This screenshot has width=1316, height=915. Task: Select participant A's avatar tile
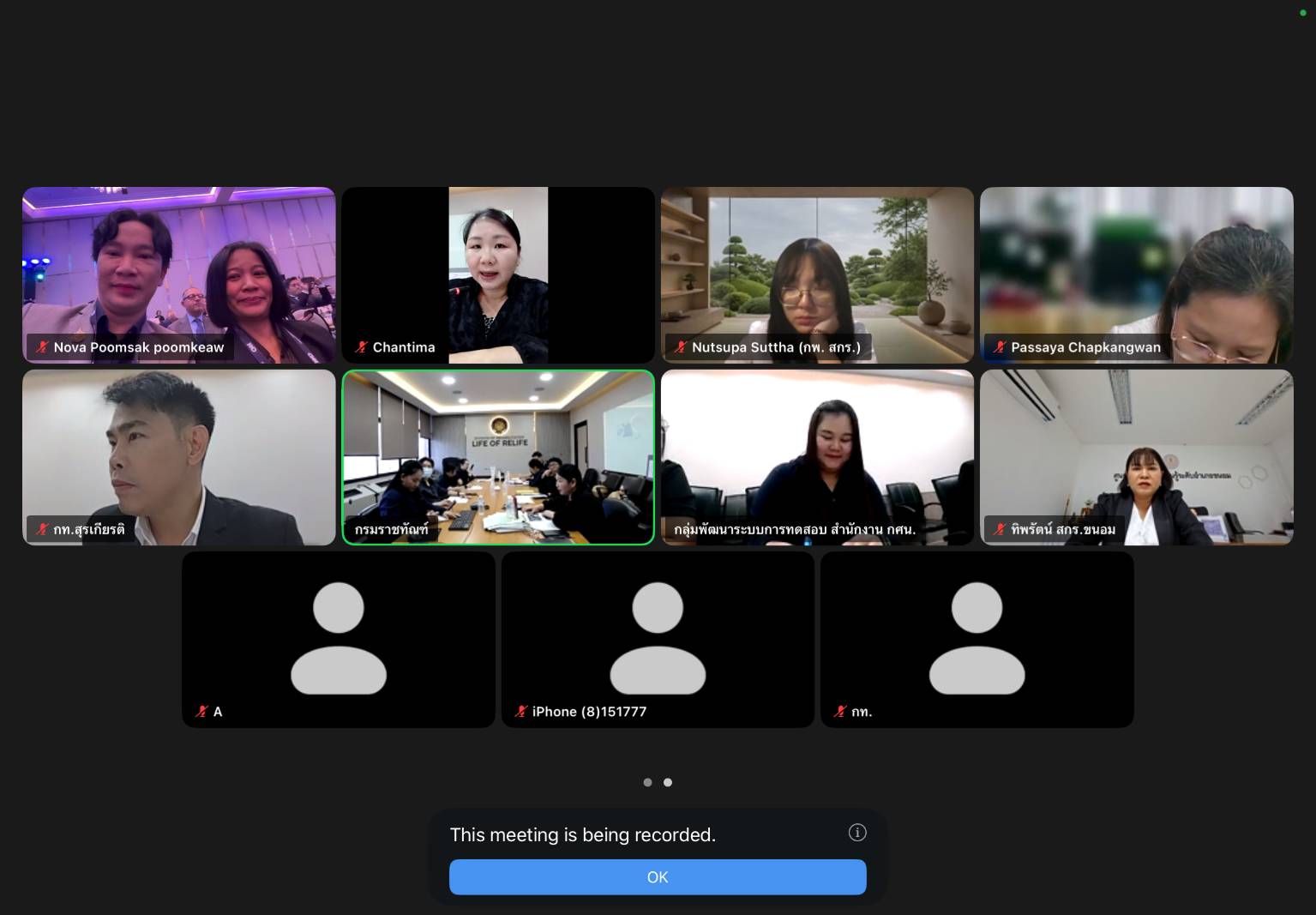click(x=339, y=640)
